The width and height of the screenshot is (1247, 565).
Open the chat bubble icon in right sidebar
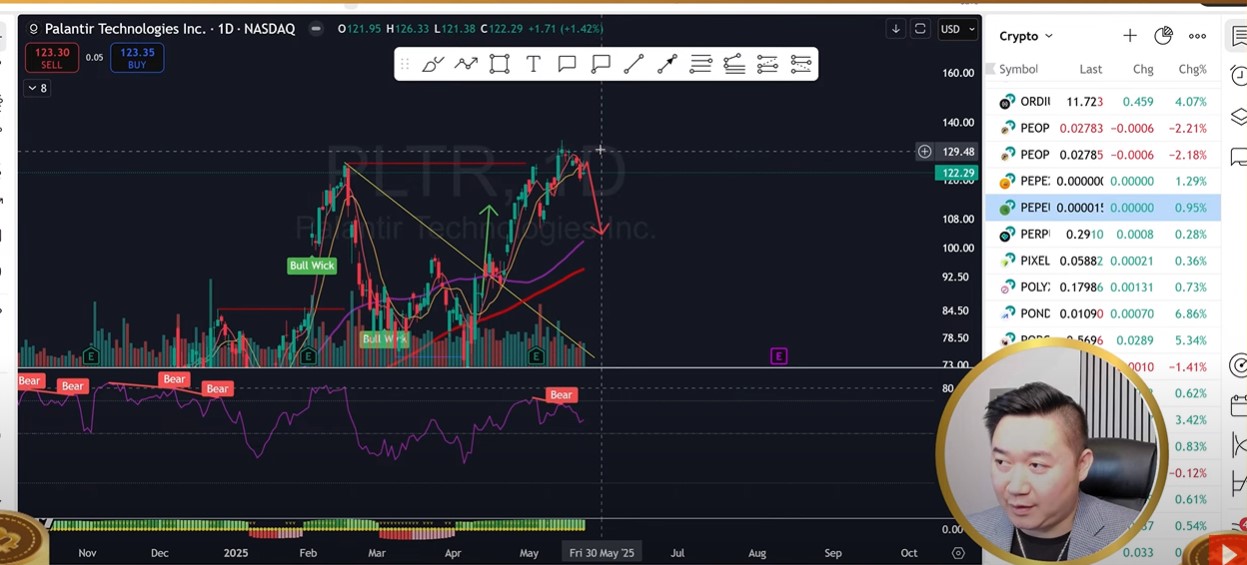[1239, 156]
